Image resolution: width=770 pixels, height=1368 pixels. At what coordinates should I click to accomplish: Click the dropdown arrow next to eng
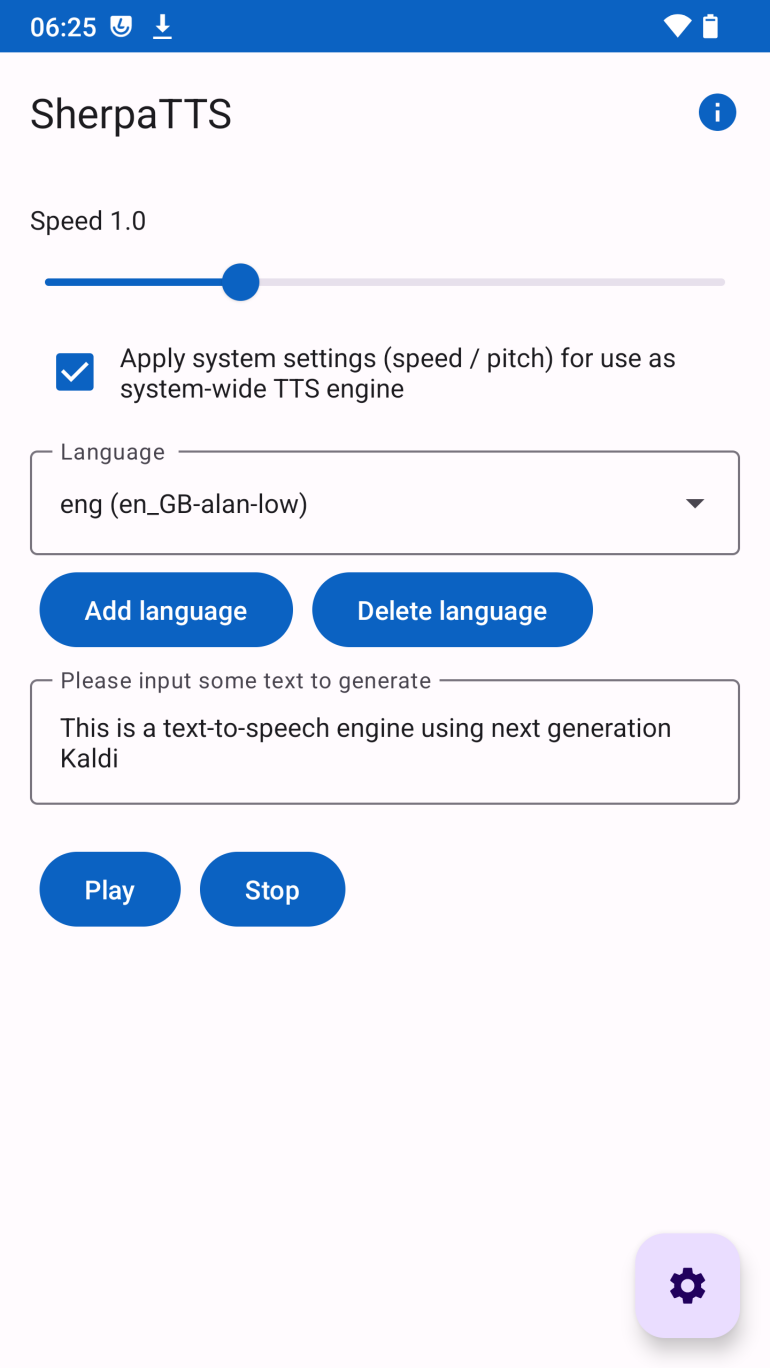point(695,503)
